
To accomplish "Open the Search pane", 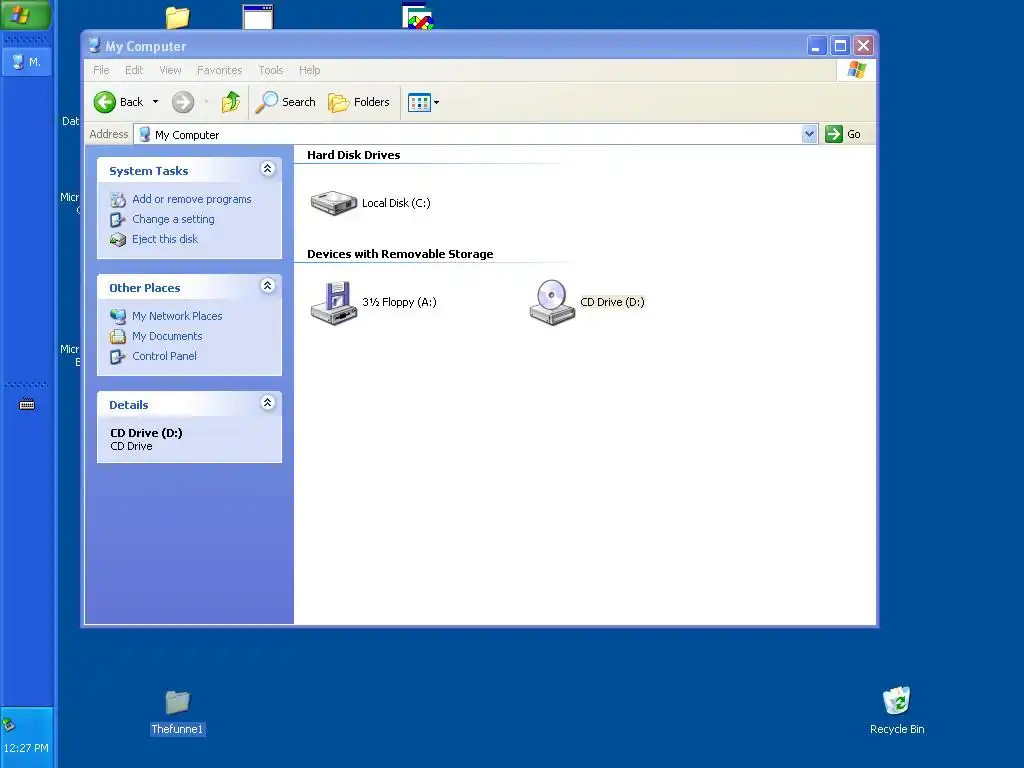I will point(285,102).
